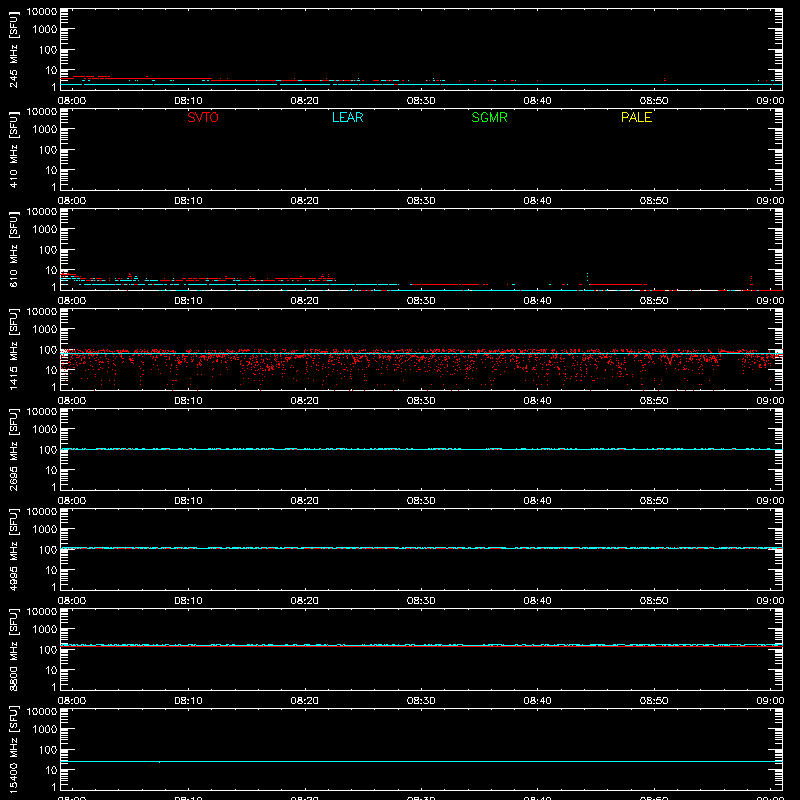Select the 1415 MHz [SFU] axis title
Screen dimensions: 800x800
click(x=13, y=350)
